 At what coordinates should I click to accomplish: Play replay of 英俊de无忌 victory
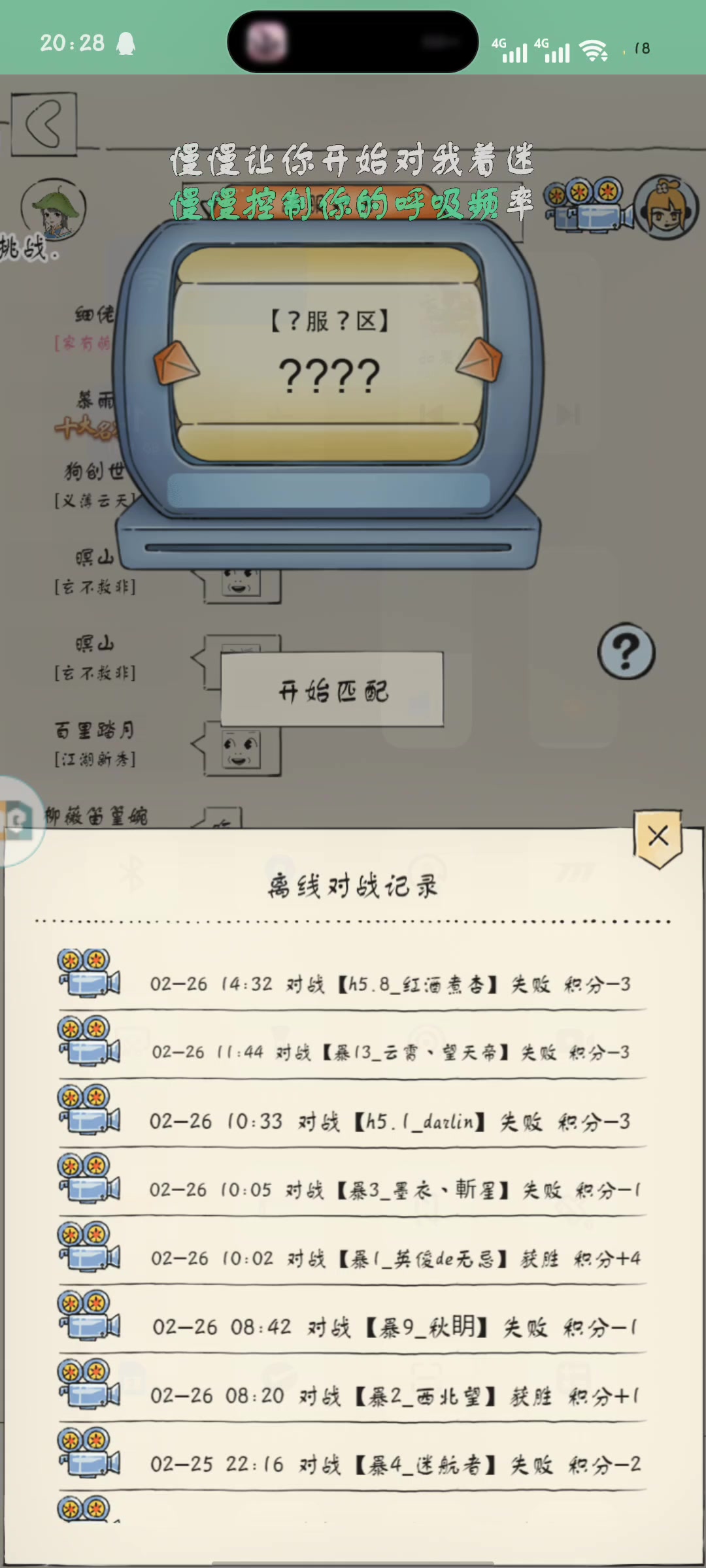89,1248
